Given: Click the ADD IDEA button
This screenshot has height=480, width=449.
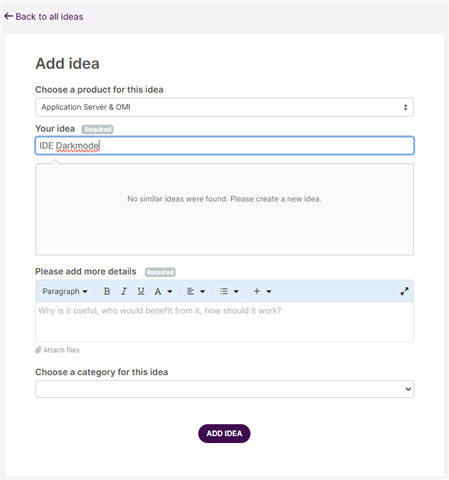Looking at the screenshot, I should point(224,433).
